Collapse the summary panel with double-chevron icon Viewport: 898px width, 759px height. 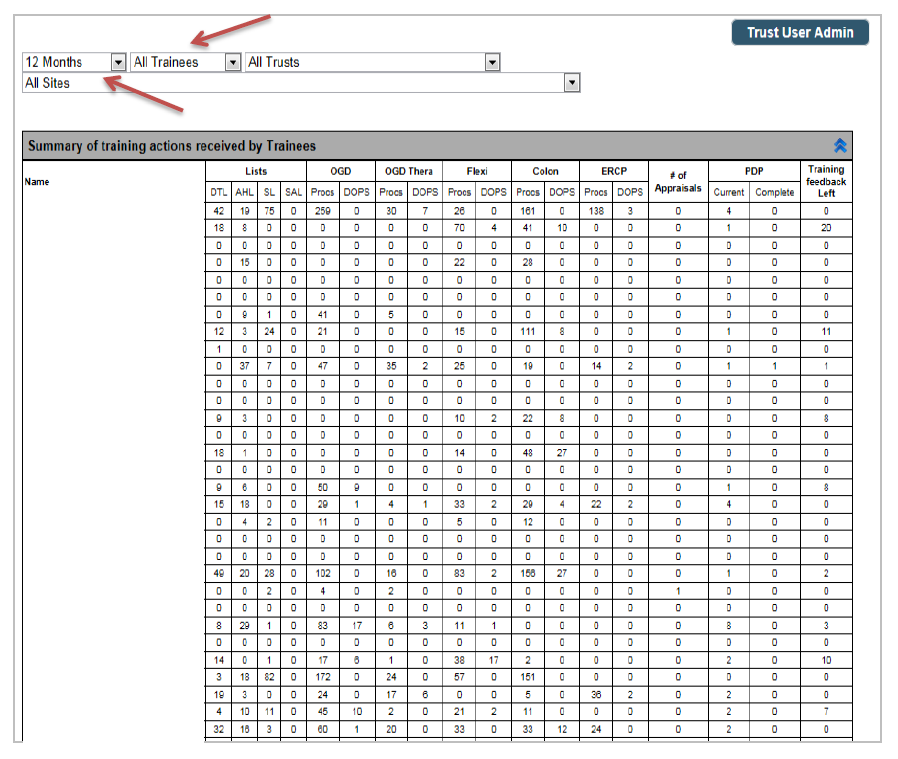click(840, 146)
